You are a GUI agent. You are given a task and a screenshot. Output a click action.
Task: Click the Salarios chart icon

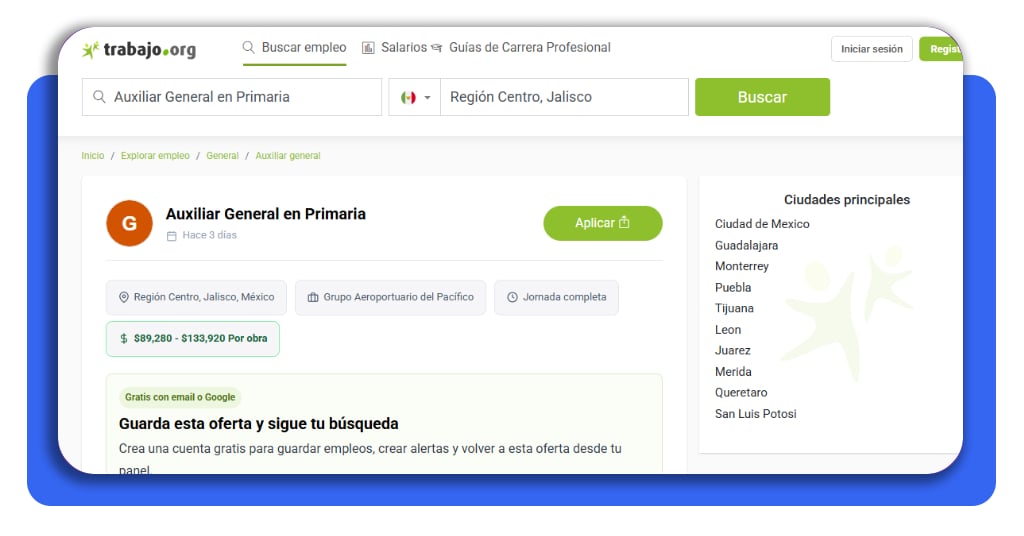click(368, 48)
